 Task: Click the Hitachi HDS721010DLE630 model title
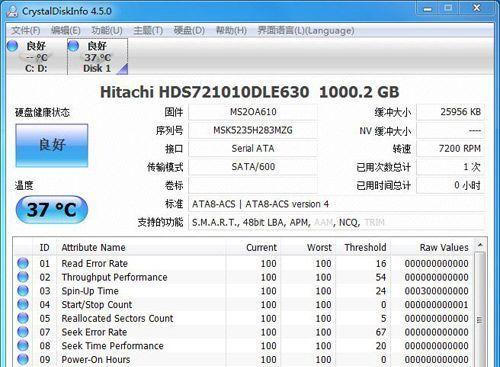coord(204,92)
